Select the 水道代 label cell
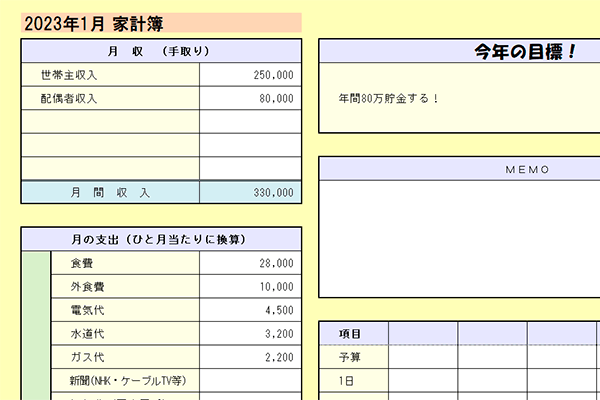 point(125,334)
